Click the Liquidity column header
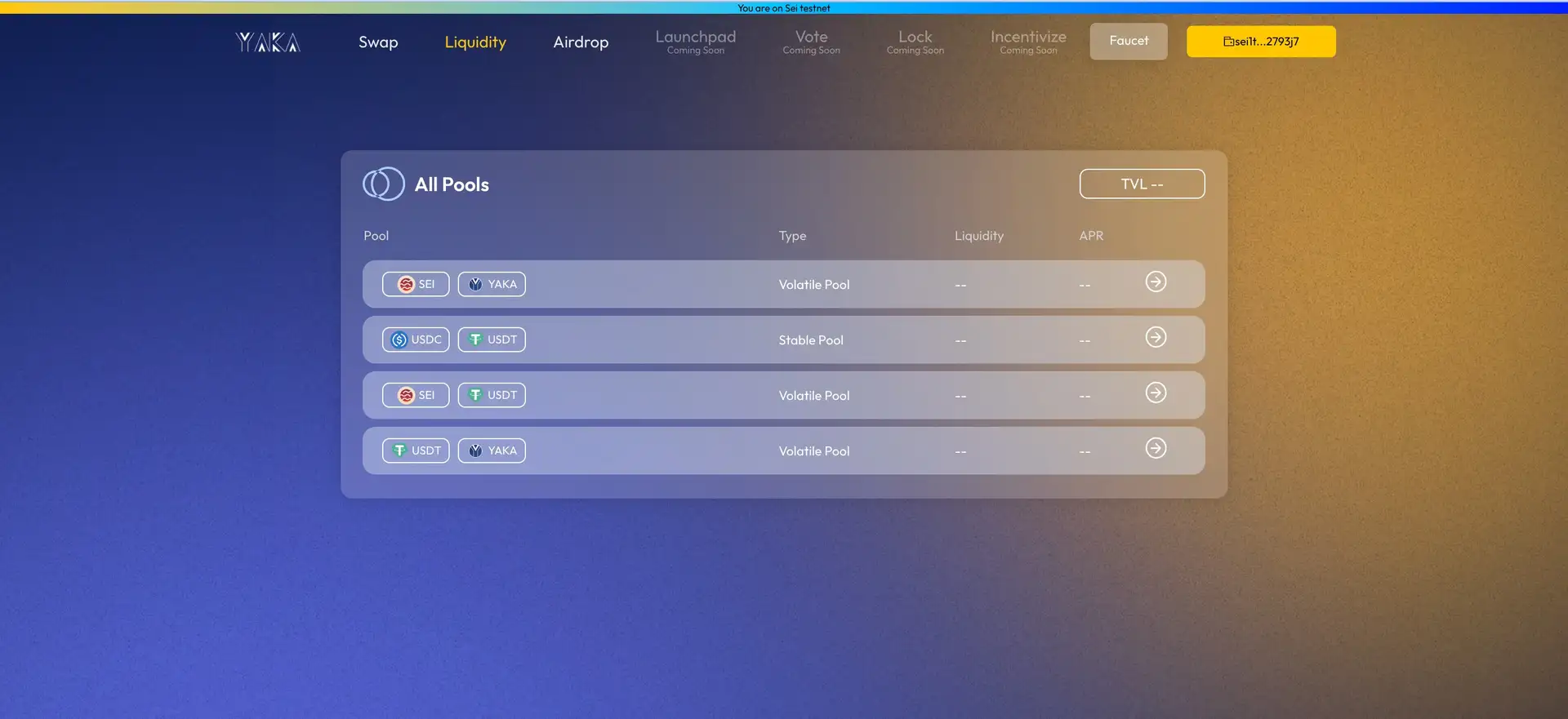1568x719 pixels. pyautogui.click(x=979, y=236)
